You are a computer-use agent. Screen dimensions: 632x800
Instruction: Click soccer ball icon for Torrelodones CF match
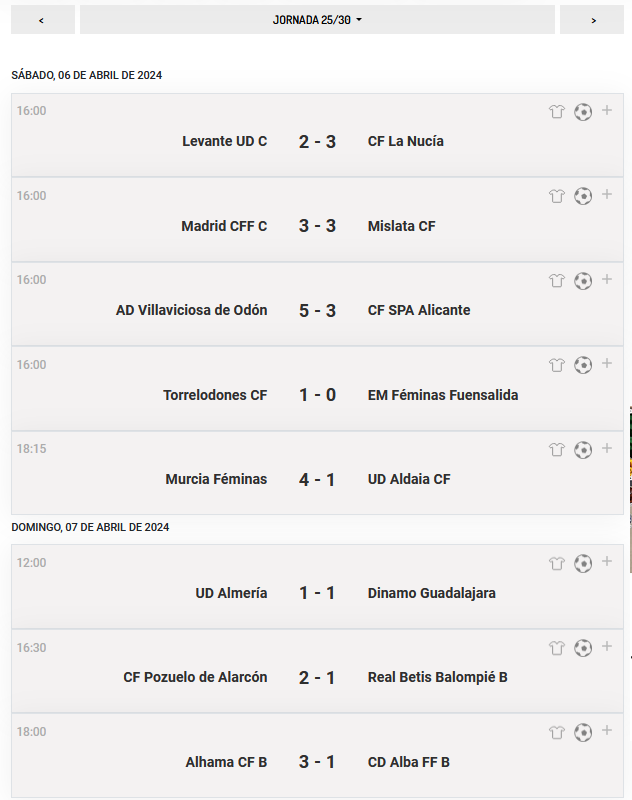pos(583,365)
